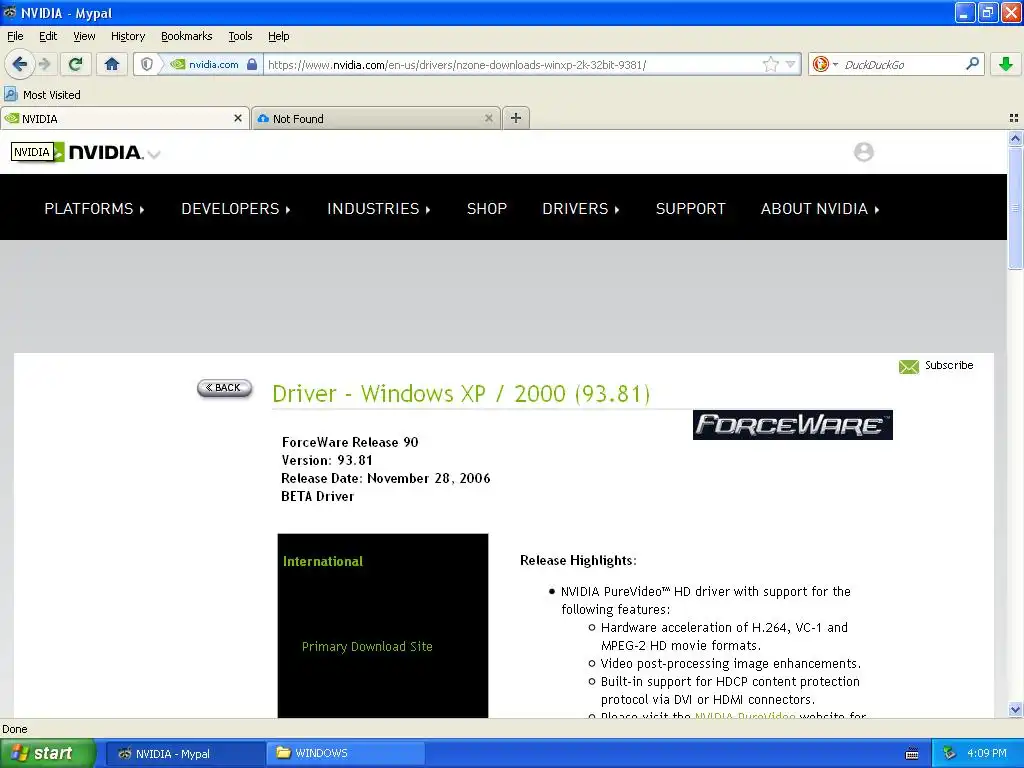Click the ForceWare logo banner
The height and width of the screenshot is (768, 1024).
click(x=792, y=425)
